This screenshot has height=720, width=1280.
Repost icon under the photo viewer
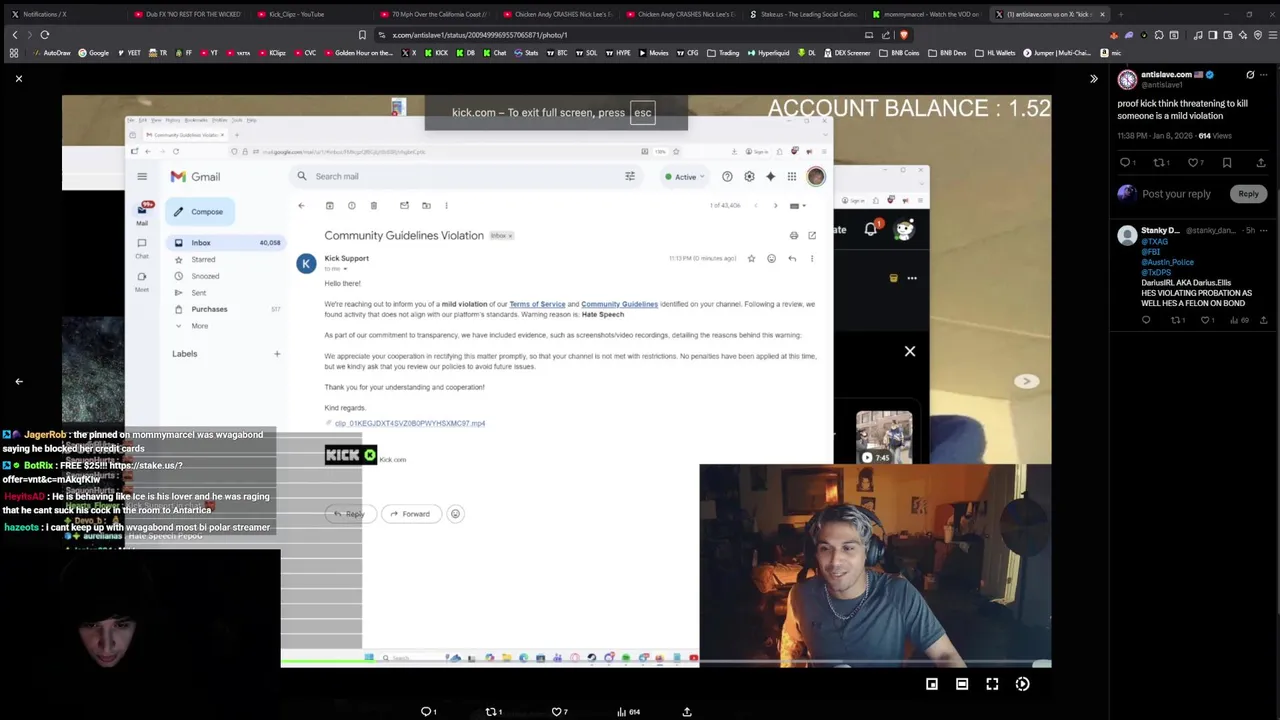493,711
